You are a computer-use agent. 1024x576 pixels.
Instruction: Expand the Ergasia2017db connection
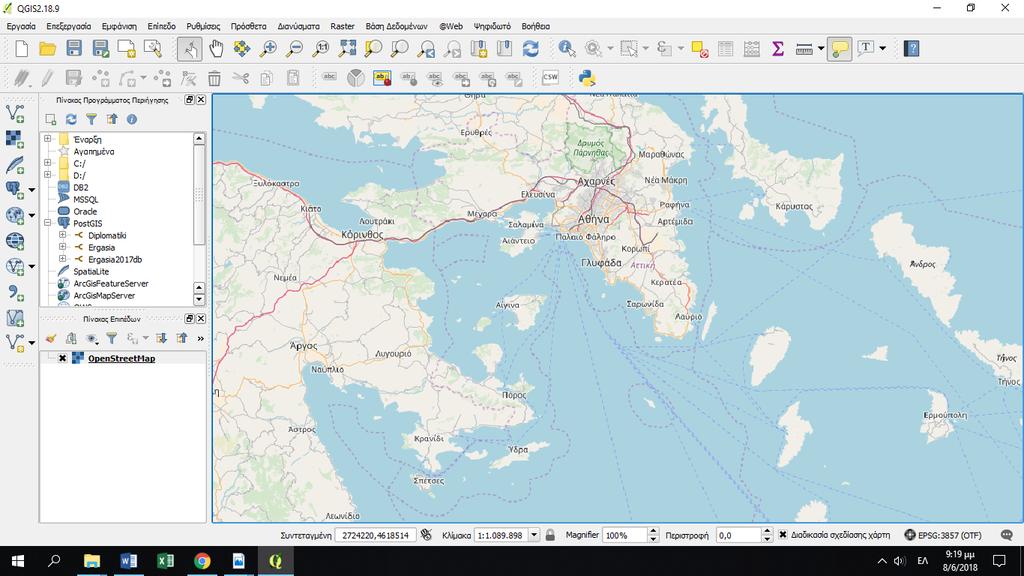[x=62, y=259]
